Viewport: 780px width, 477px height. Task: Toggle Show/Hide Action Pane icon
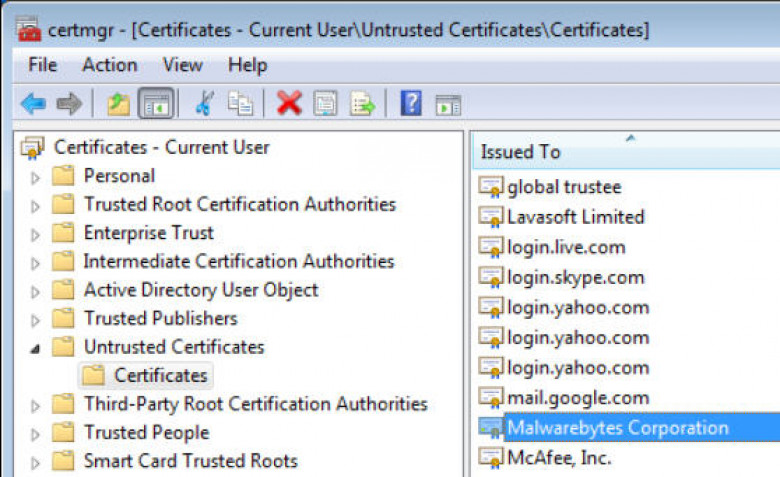[x=448, y=105]
